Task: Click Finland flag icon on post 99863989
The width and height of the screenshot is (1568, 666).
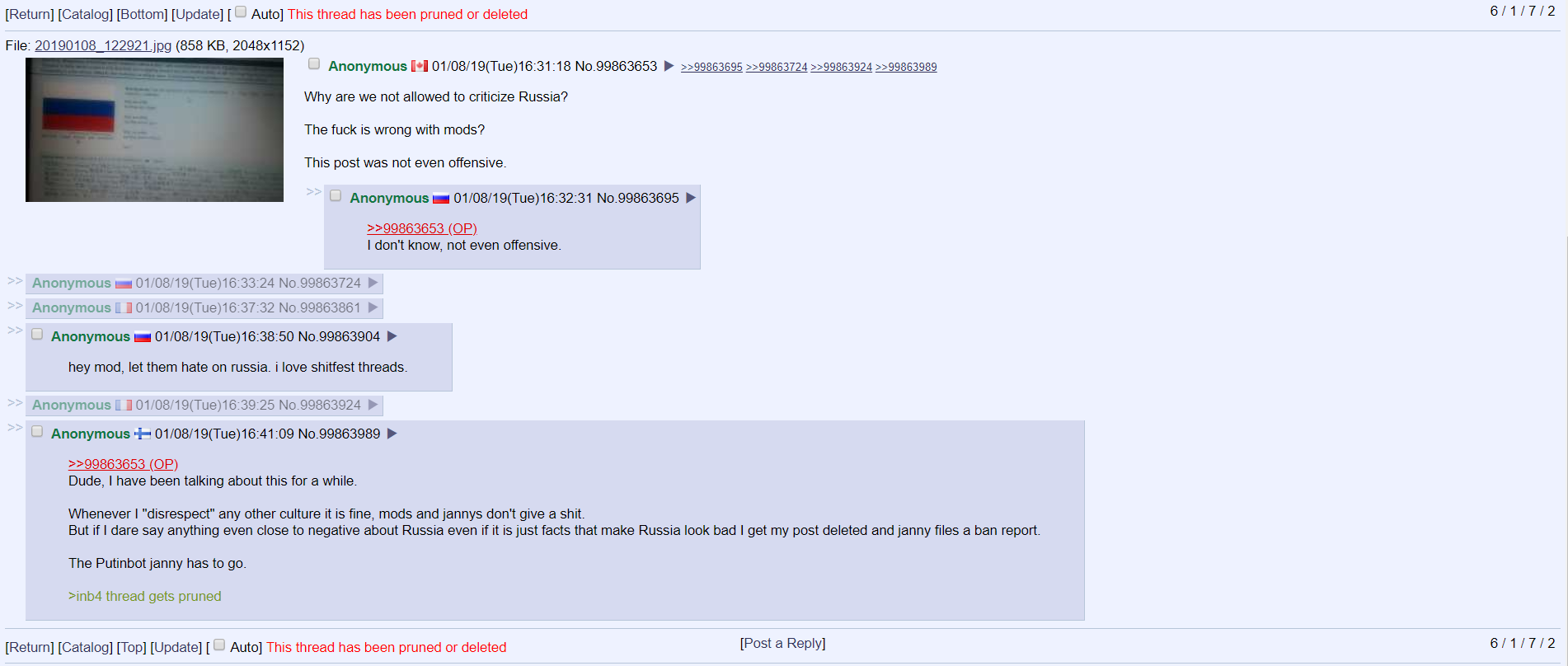Action: (x=143, y=434)
